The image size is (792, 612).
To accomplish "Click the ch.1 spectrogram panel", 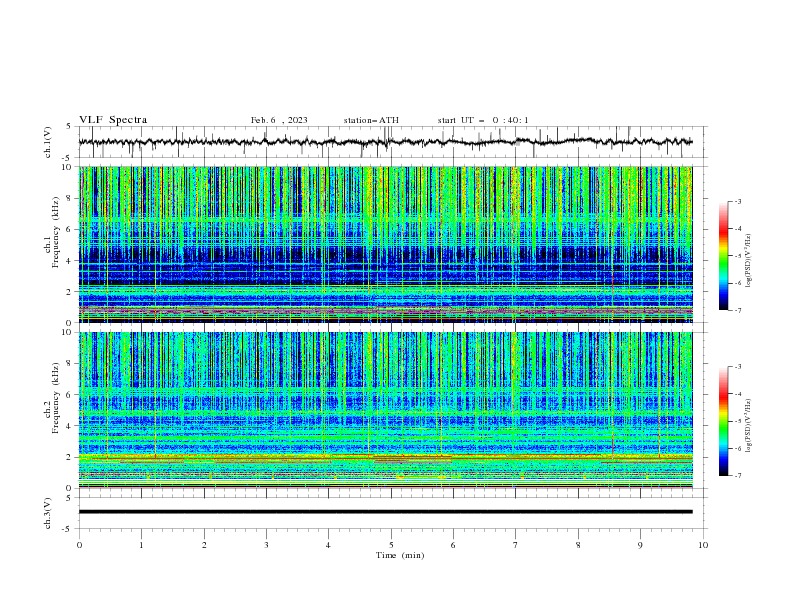I will [385, 244].
